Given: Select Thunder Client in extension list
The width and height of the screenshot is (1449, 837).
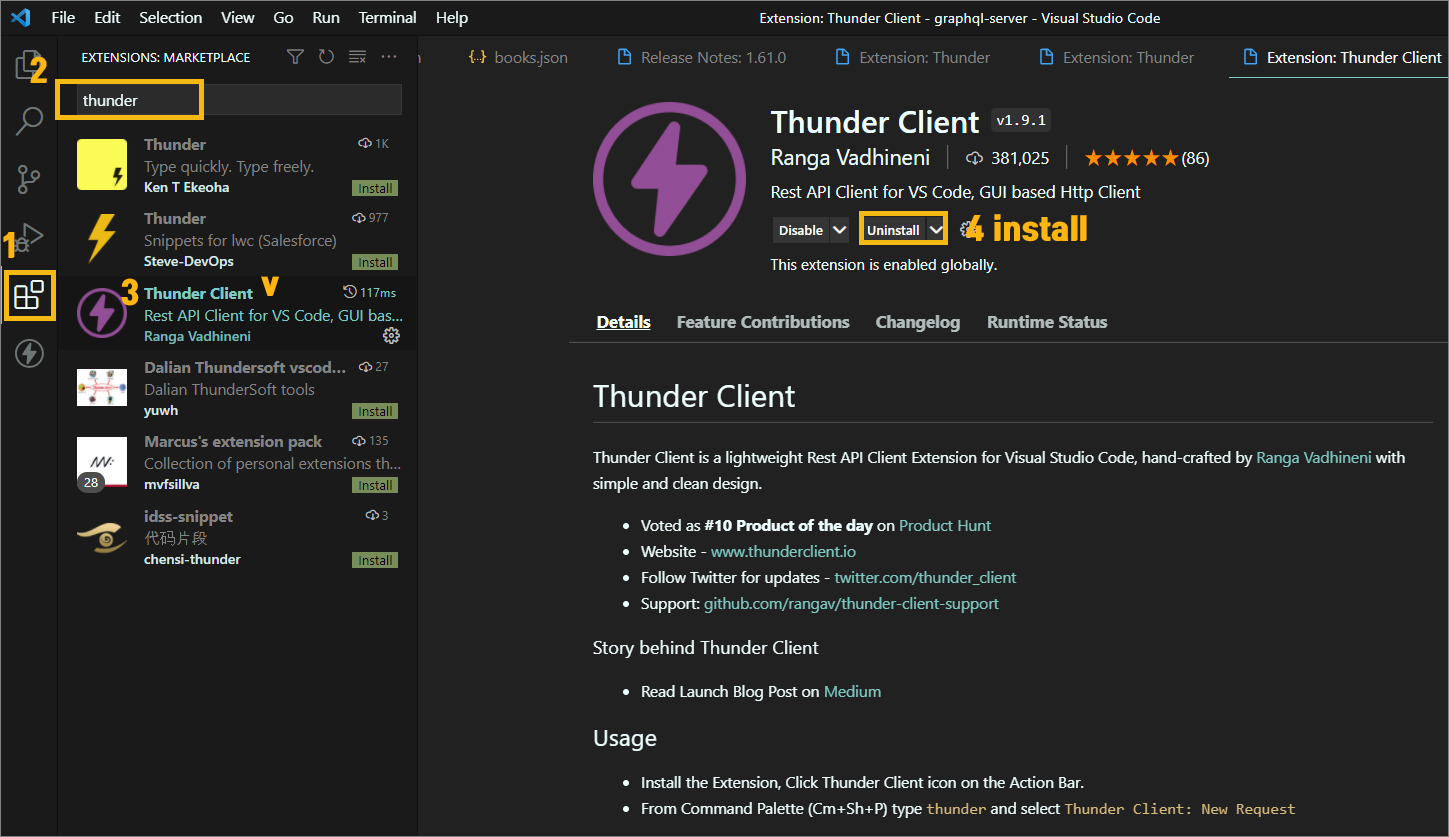Looking at the screenshot, I should point(238,313).
